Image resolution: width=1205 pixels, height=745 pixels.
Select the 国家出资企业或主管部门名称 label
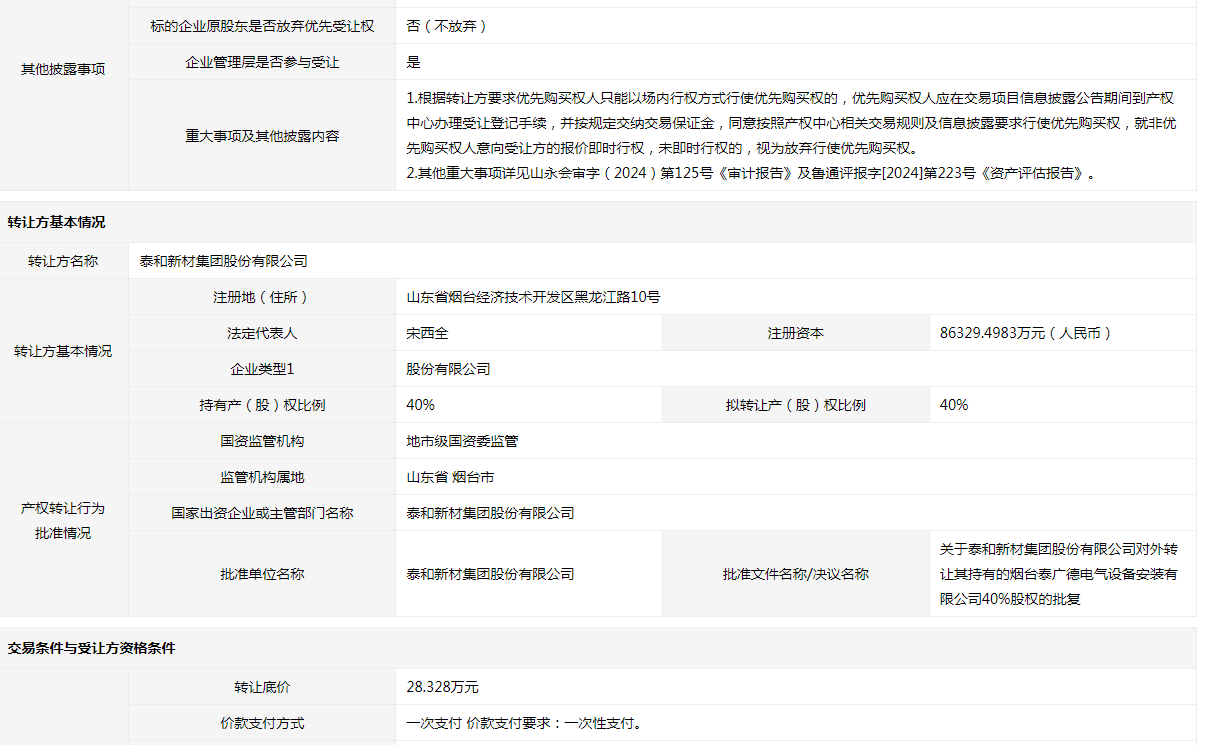point(262,513)
